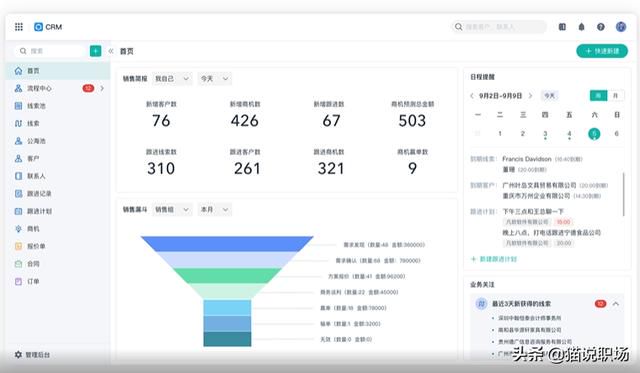The image size is (640, 373).
Task: Open 客户 in sidebar
Action: pos(58,158)
